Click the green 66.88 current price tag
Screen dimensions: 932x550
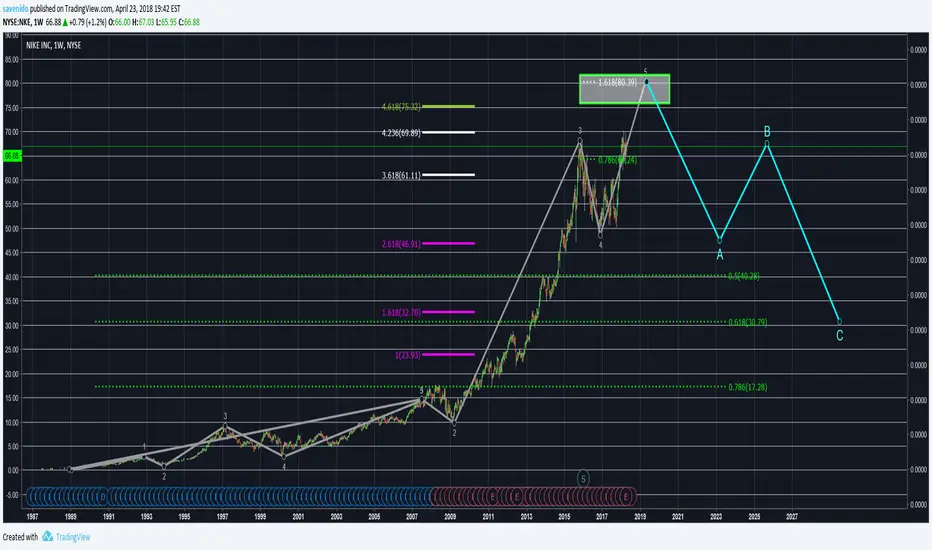tap(12, 156)
